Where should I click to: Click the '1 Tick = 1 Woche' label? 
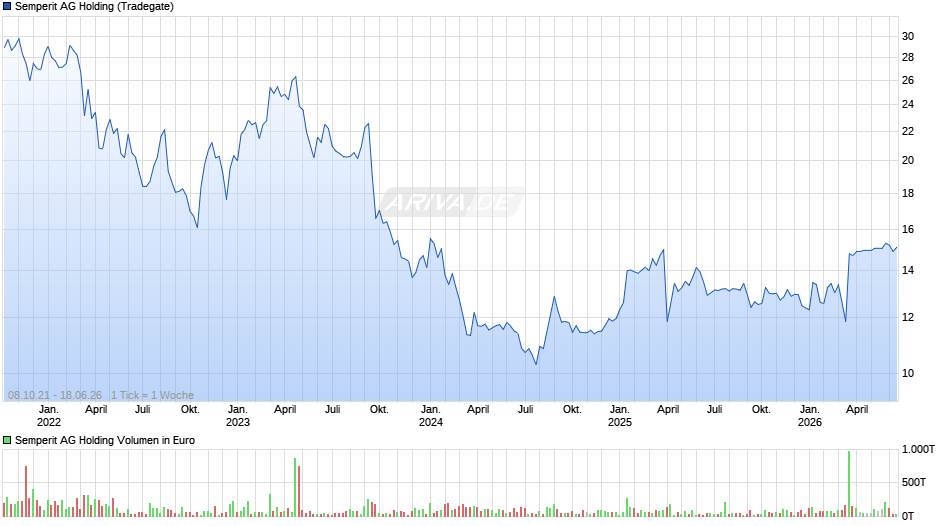(152, 395)
